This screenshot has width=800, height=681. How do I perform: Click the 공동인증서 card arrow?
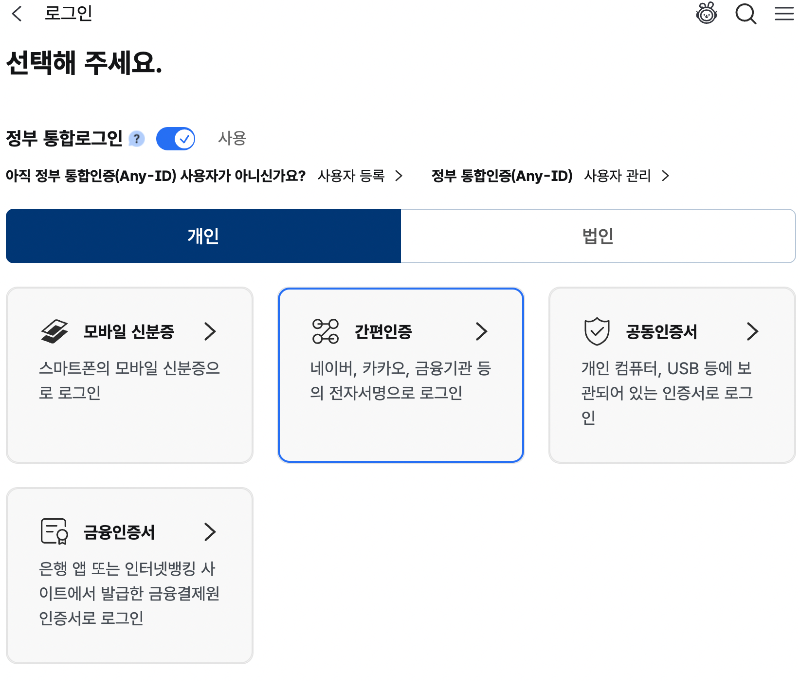coord(753,332)
